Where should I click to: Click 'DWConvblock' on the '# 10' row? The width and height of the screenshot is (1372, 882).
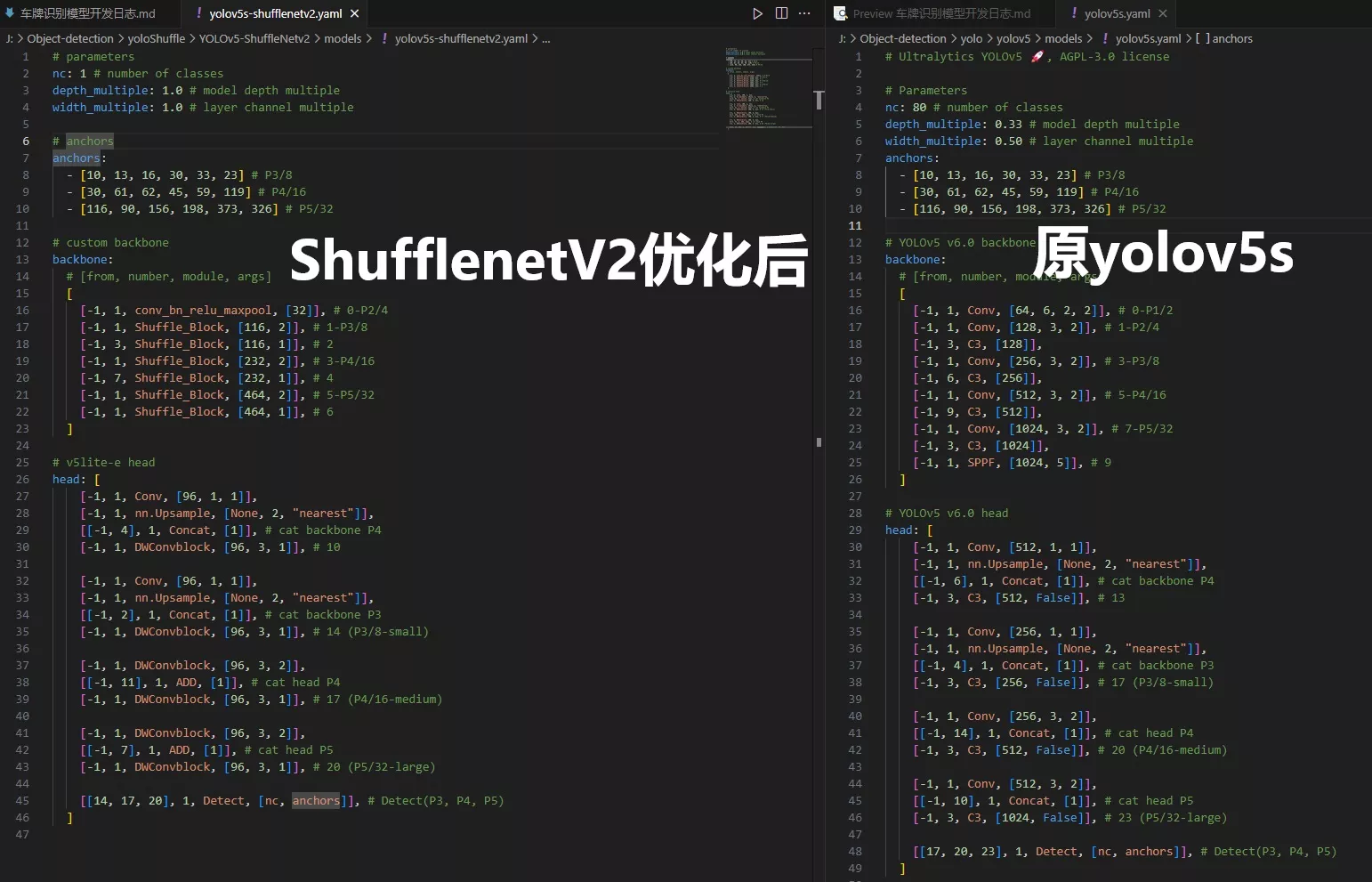coord(172,546)
